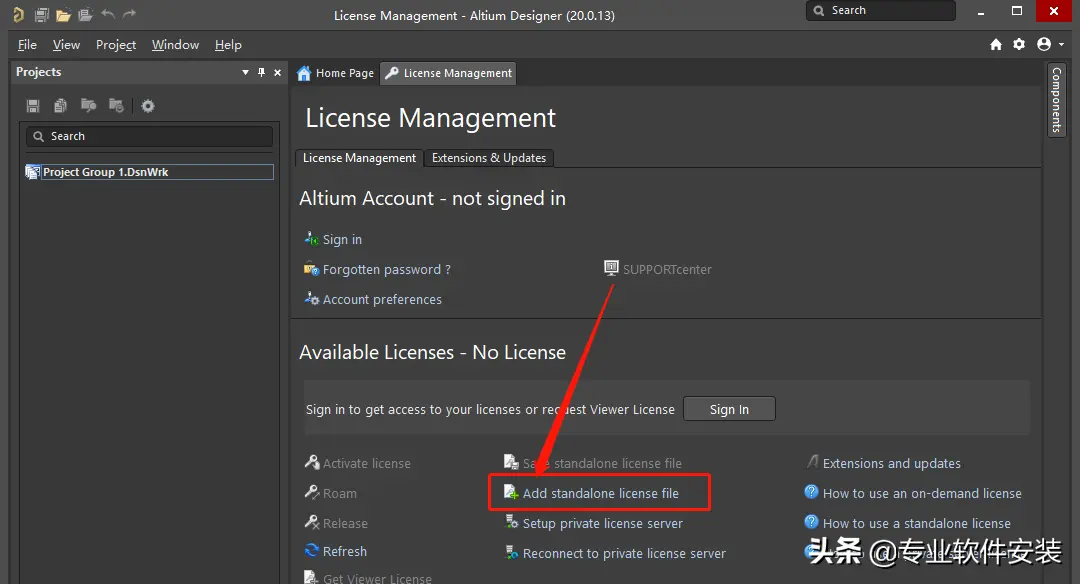Screen dimensions: 1080x584
Task: Open the Projects panel dropdown arrow
Action: 245,72
